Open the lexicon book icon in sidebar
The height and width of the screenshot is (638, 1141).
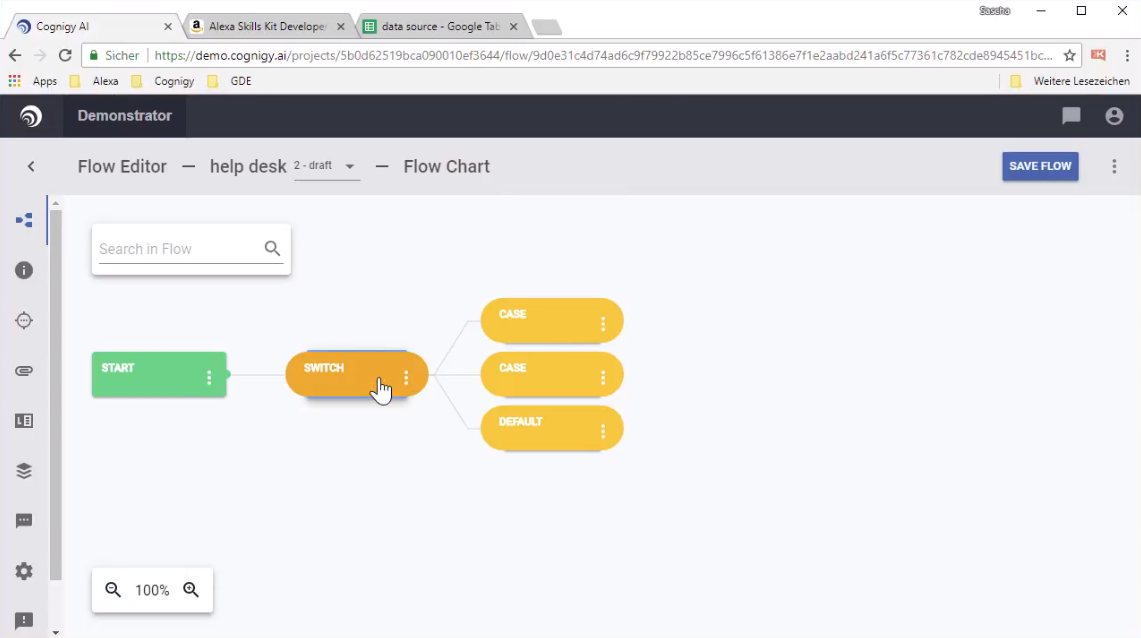24,421
